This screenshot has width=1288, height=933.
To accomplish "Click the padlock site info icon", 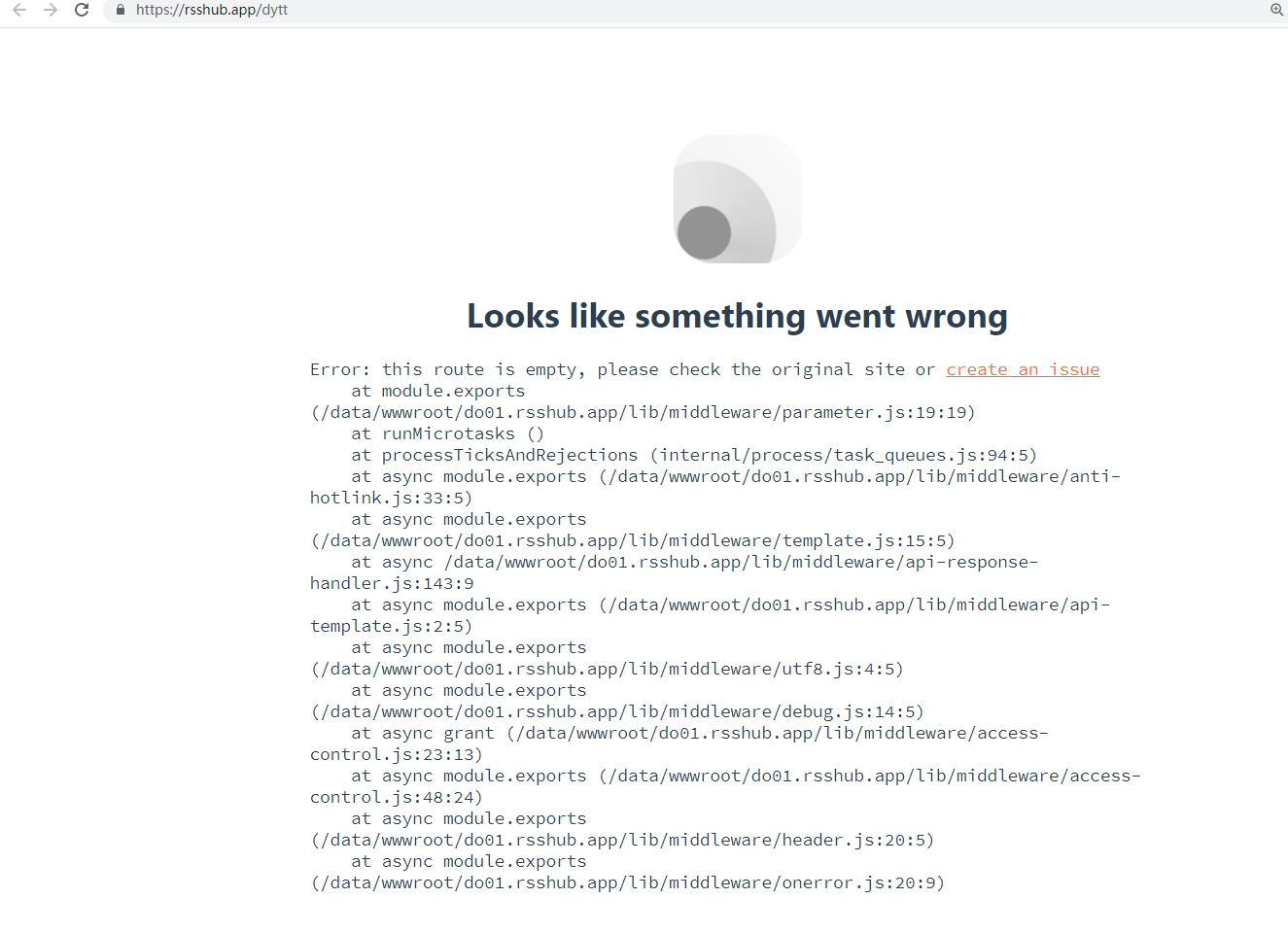I will 121,10.
